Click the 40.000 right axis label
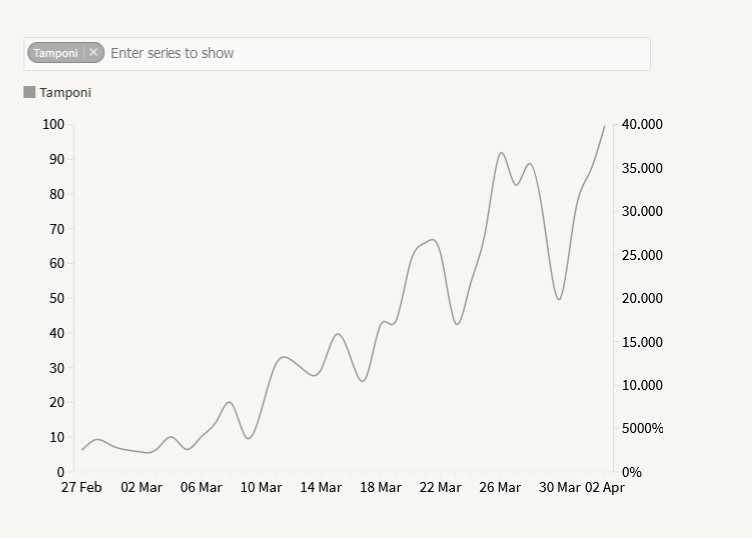 pos(642,124)
